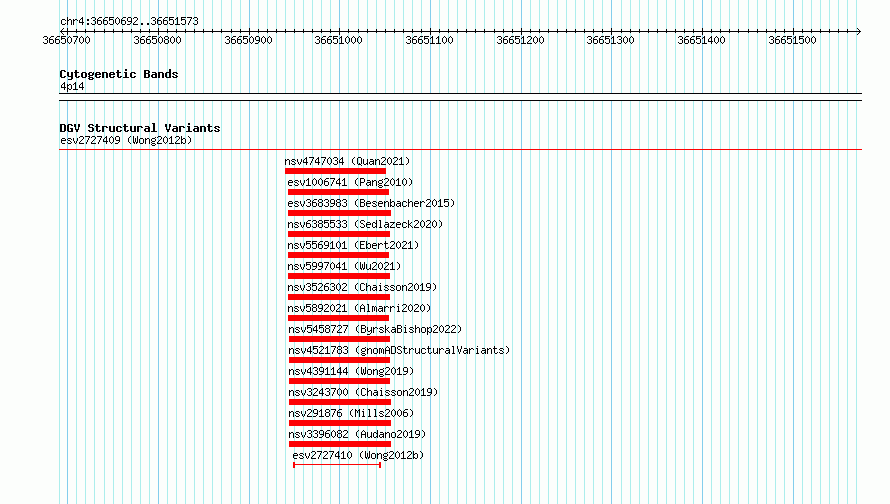Image resolution: width=890 pixels, height=504 pixels.
Task: Click the nsv4747034 (Quan2021) variant label
Action: click(347, 161)
